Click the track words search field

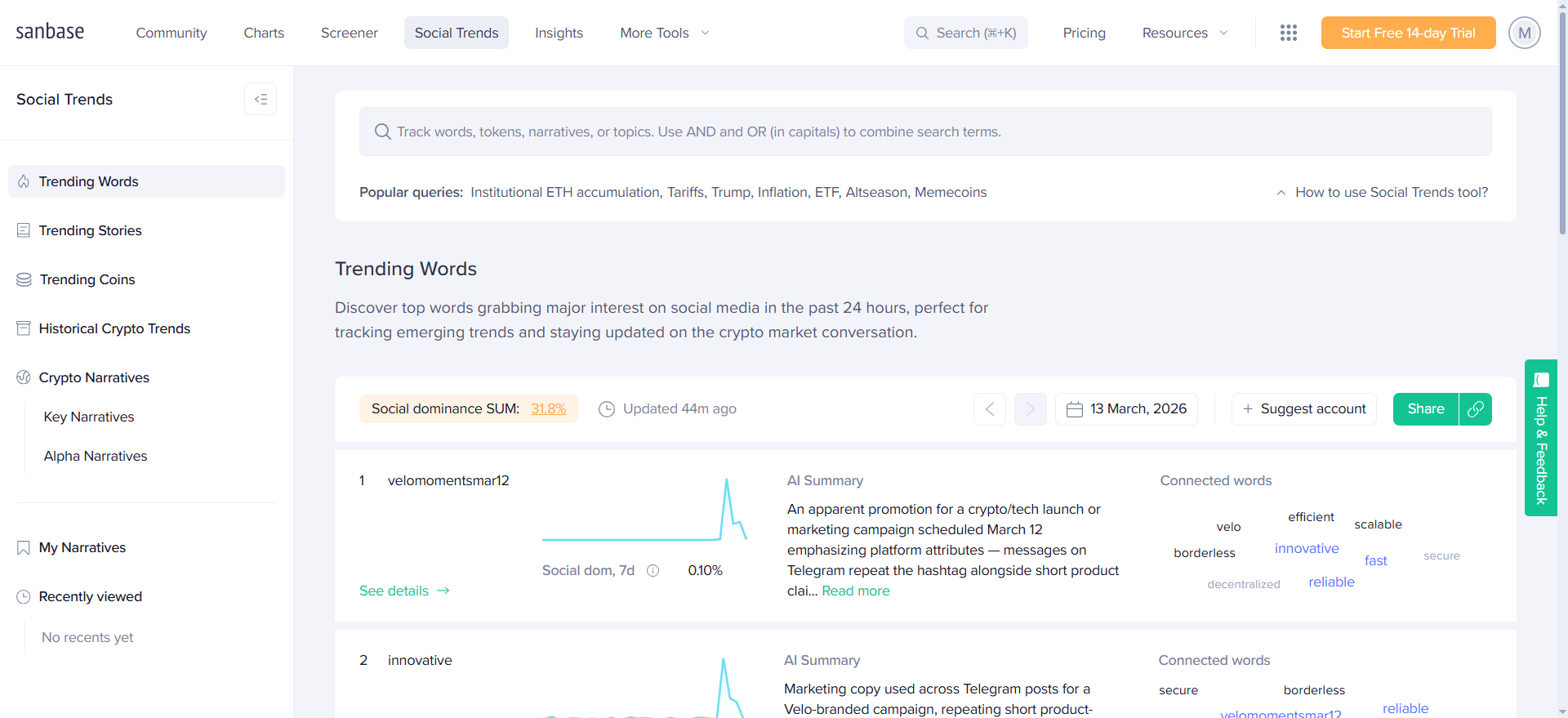point(925,132)
